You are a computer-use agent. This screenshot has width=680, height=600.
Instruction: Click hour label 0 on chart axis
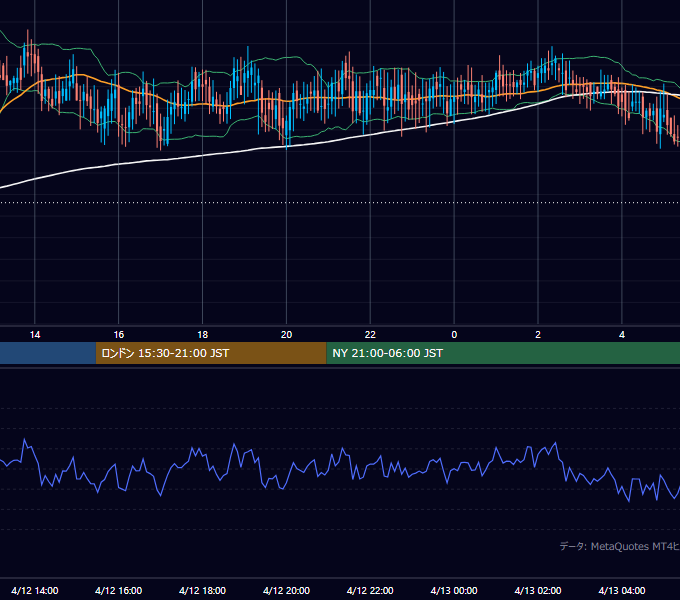click(x=454, y=335)
